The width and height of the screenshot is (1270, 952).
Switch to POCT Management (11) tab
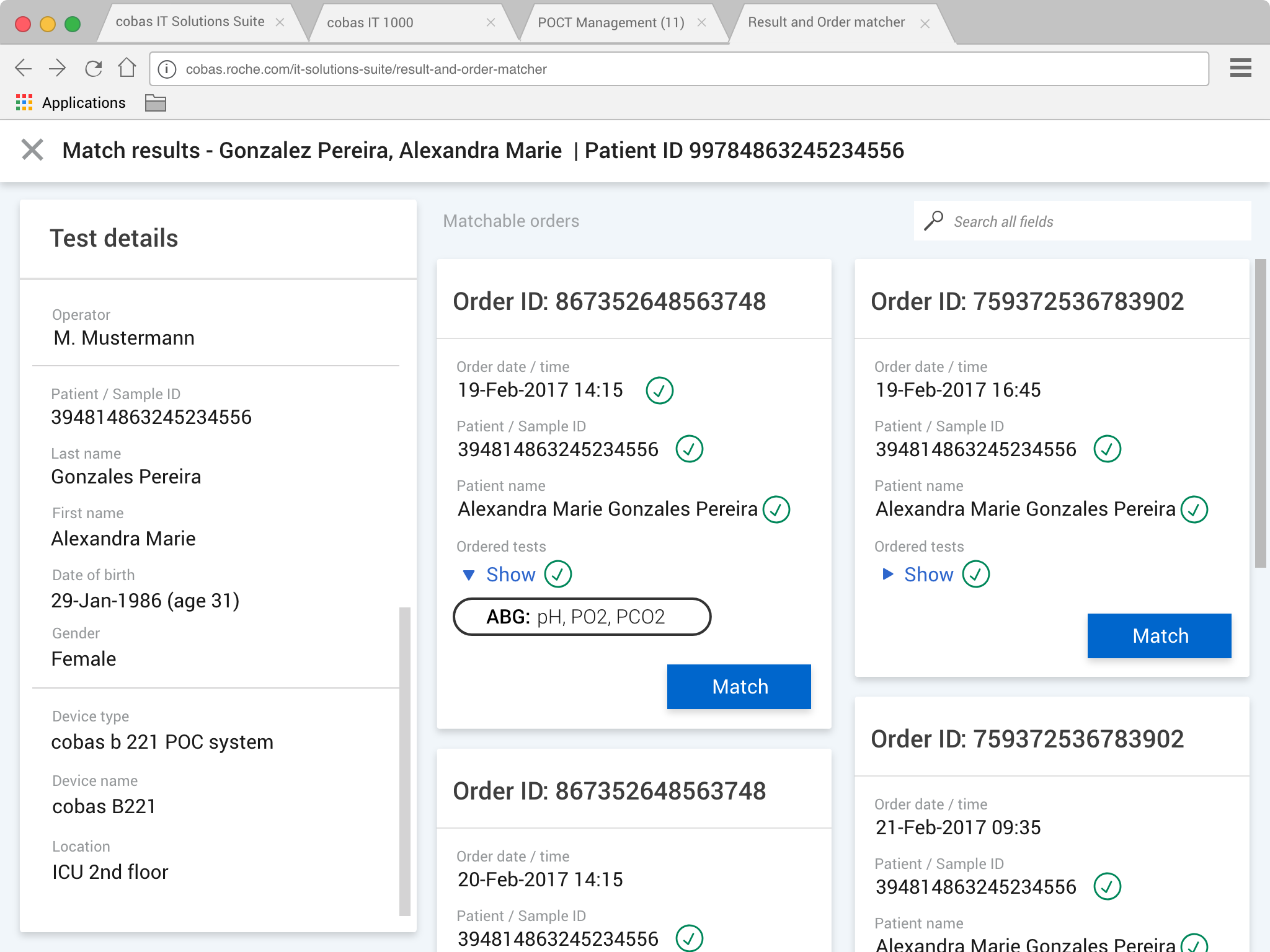610,23
